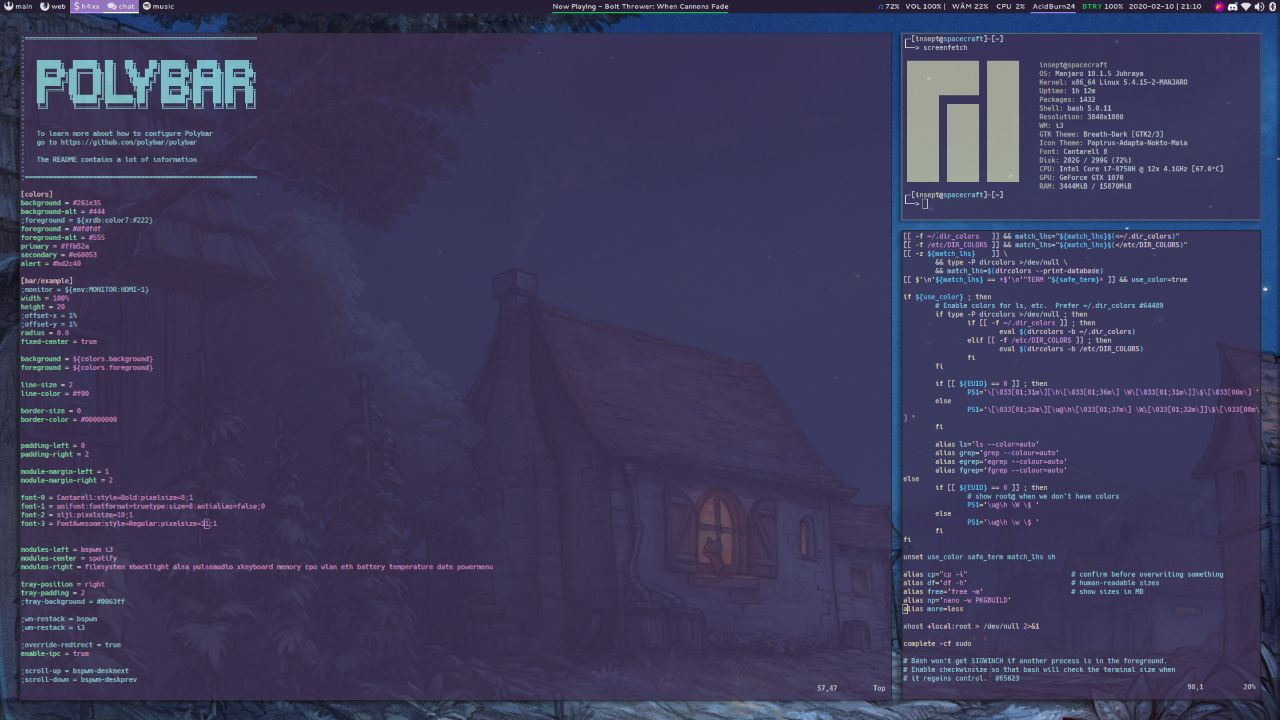Click the 'modules-left = bspwm i3' line
This screenshot has height=720, width=1280.
point(67,549)
